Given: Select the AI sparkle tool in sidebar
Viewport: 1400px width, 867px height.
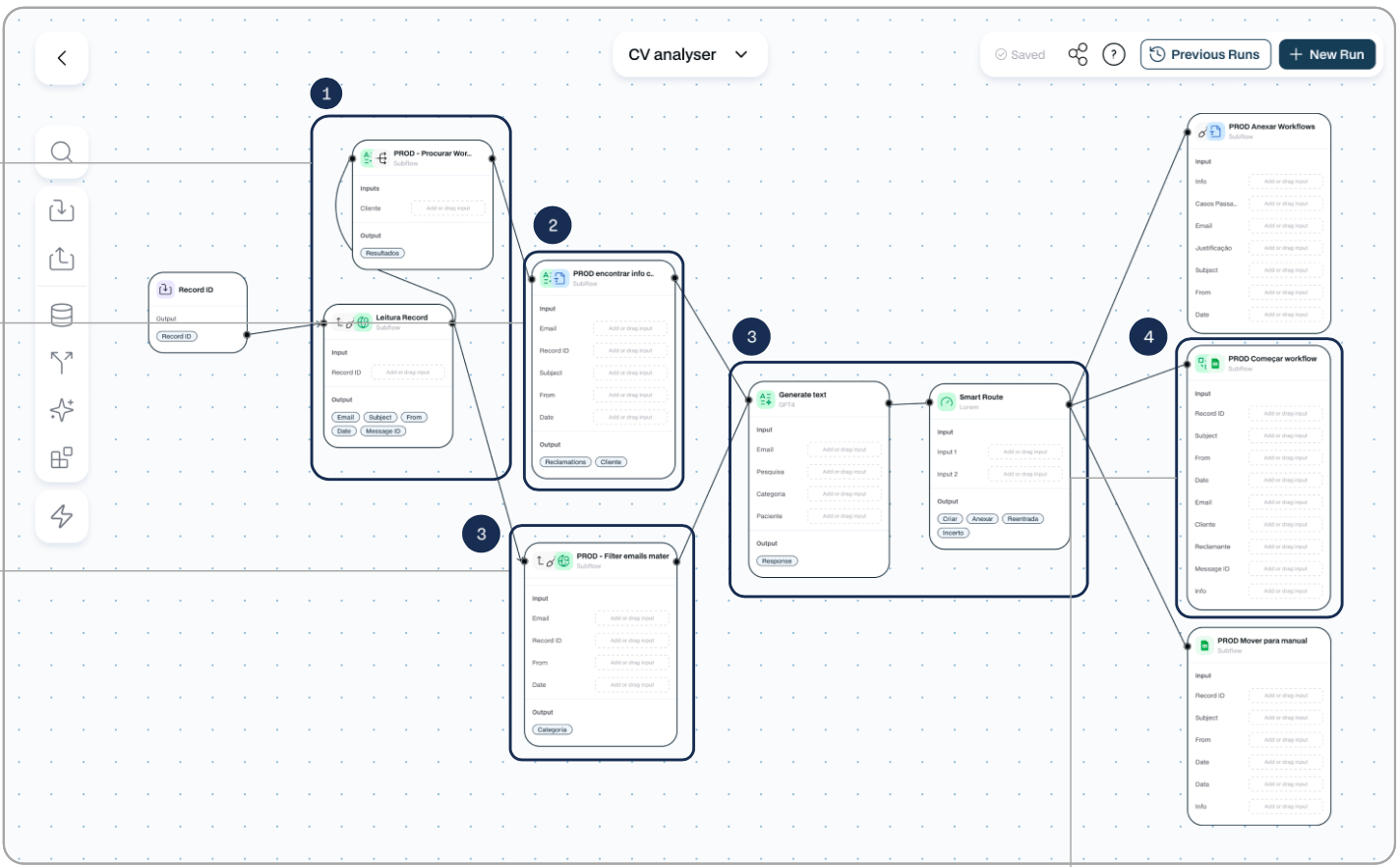Looking at the screenshot, I should (x=62, y=410).
